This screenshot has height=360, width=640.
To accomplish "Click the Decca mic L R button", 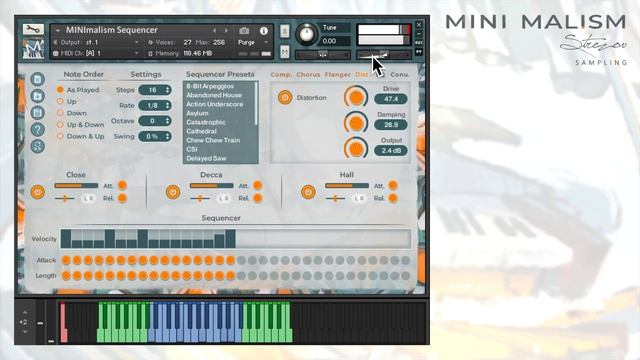I will [x=223, y=198].
